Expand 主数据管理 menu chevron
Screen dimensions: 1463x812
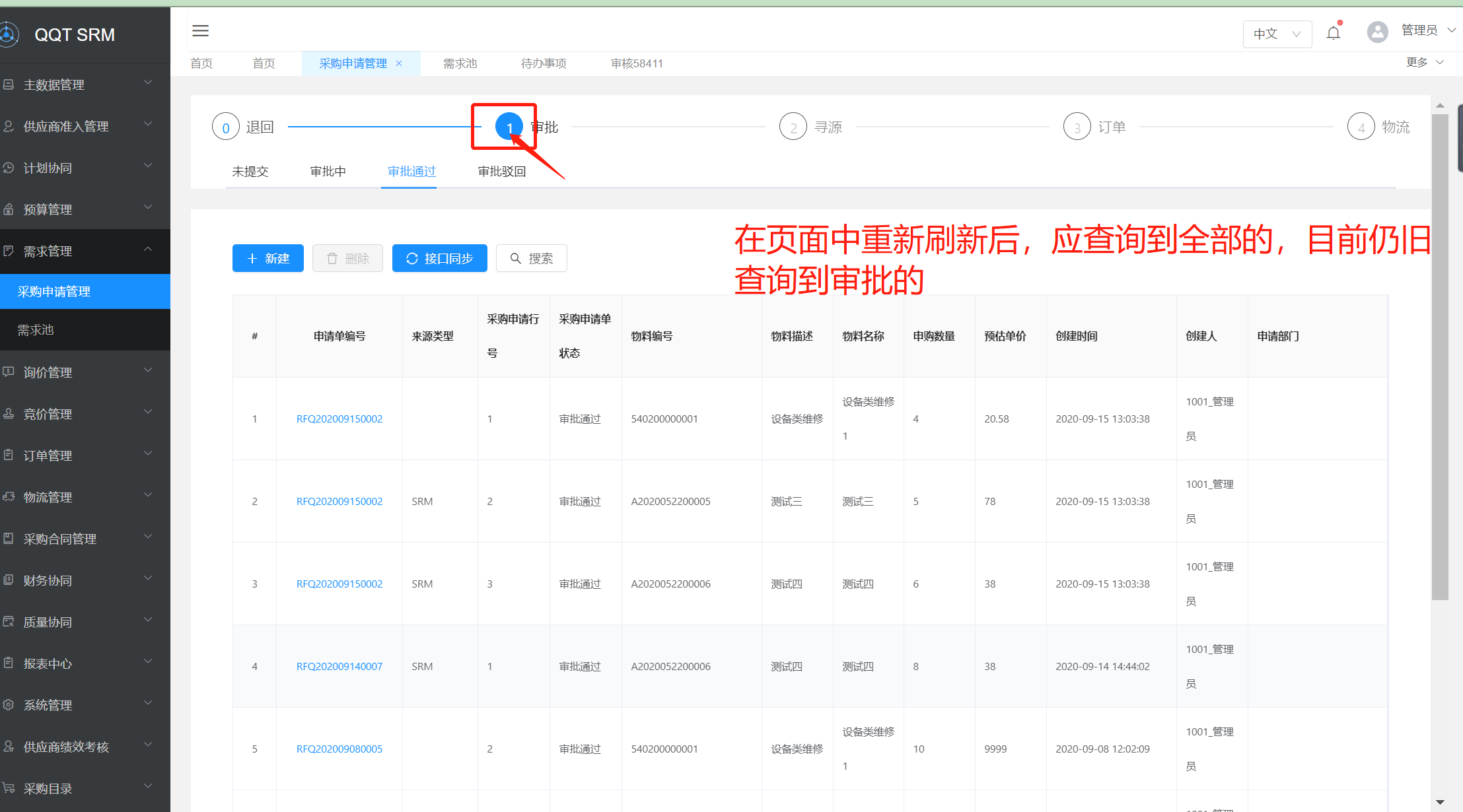(x=148, y=83)
